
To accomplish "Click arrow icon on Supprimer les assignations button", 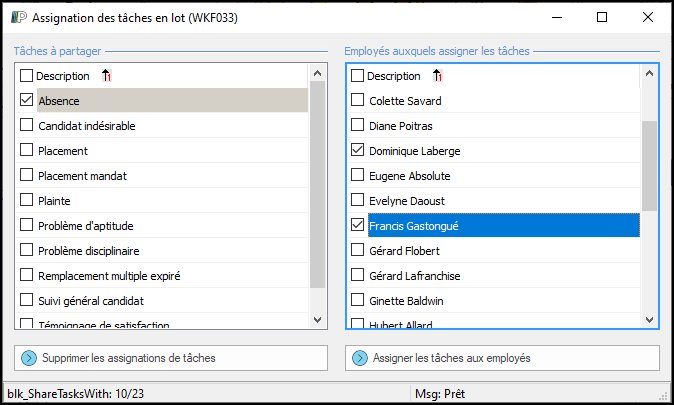I will [x=28, y=358].
